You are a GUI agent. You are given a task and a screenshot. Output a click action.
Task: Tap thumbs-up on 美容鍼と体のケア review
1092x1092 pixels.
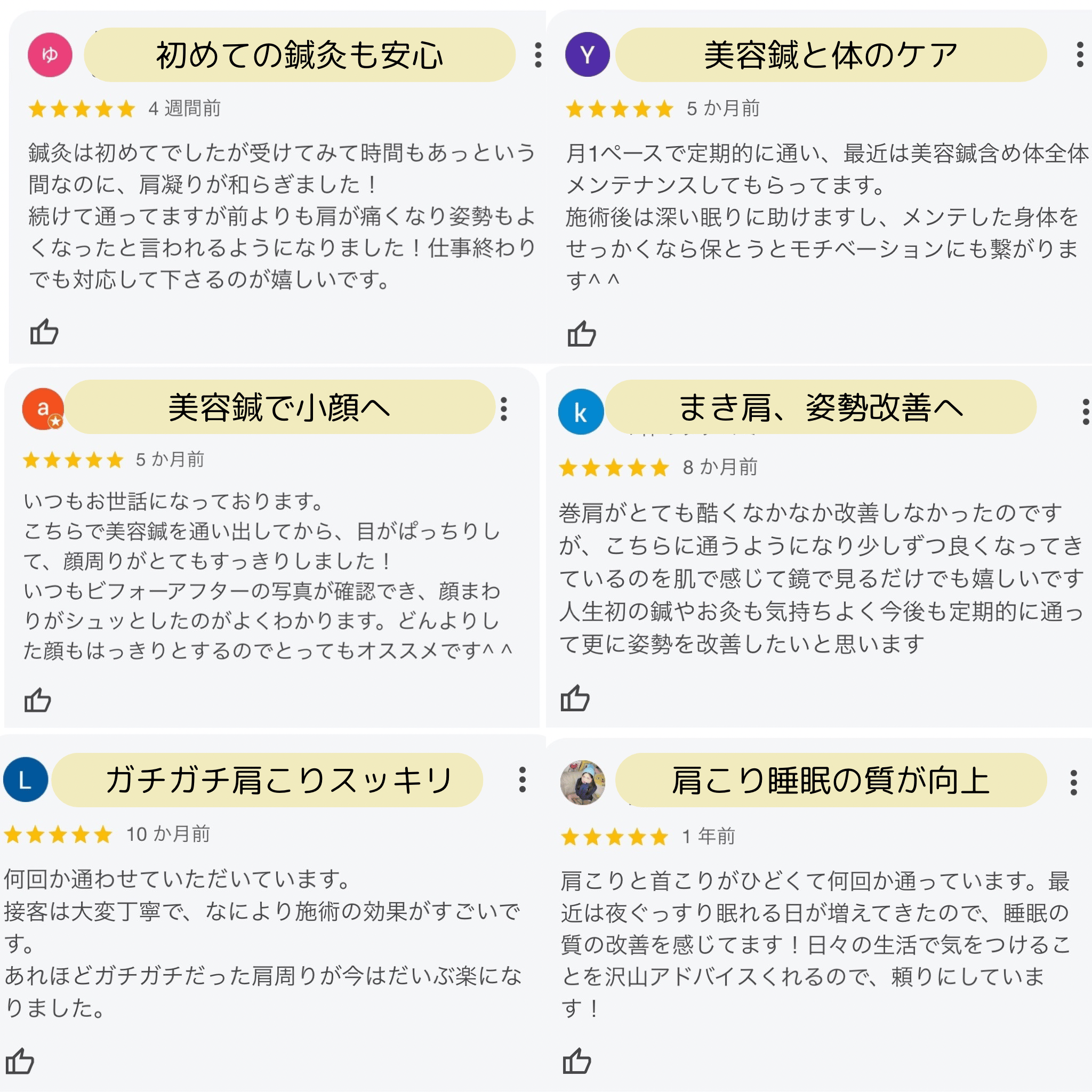click(x=581, y=333)
